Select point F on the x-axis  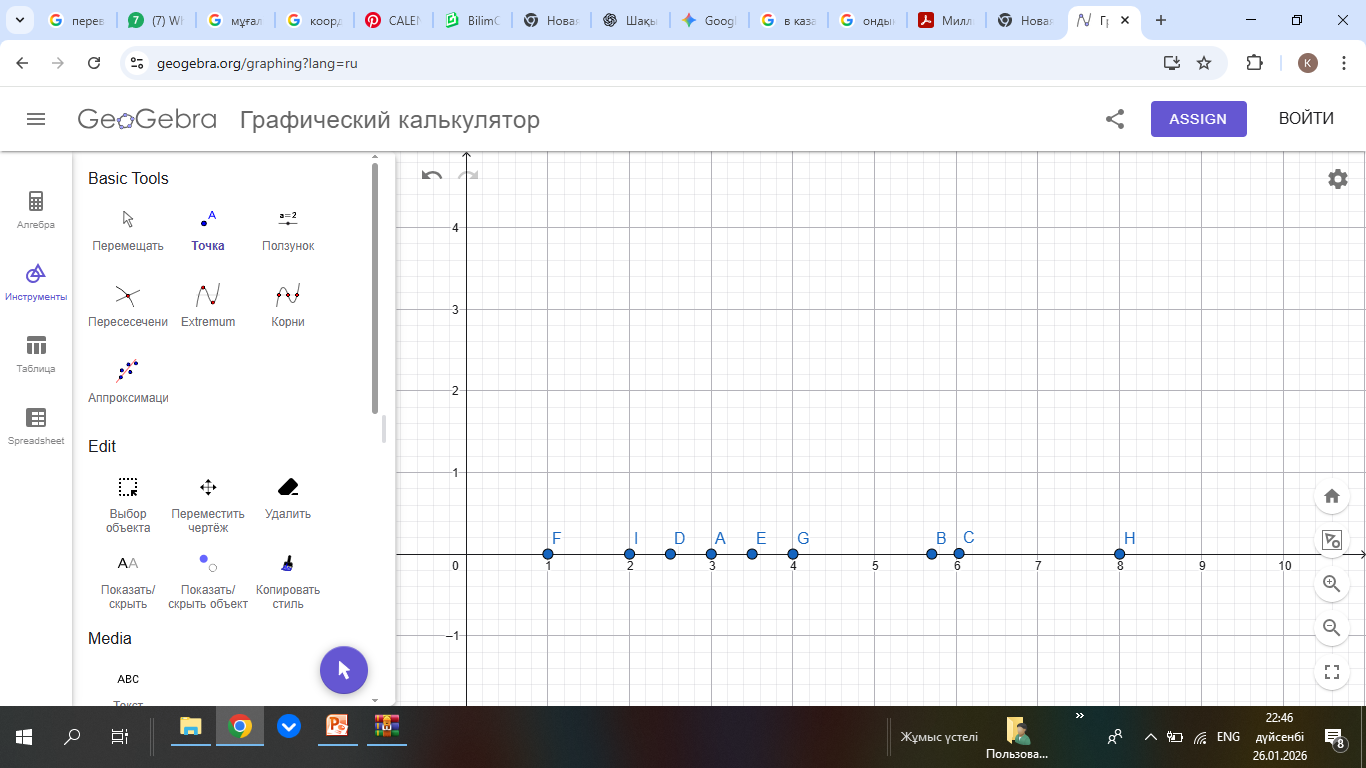pyautogui.click(x=548, y=554)
